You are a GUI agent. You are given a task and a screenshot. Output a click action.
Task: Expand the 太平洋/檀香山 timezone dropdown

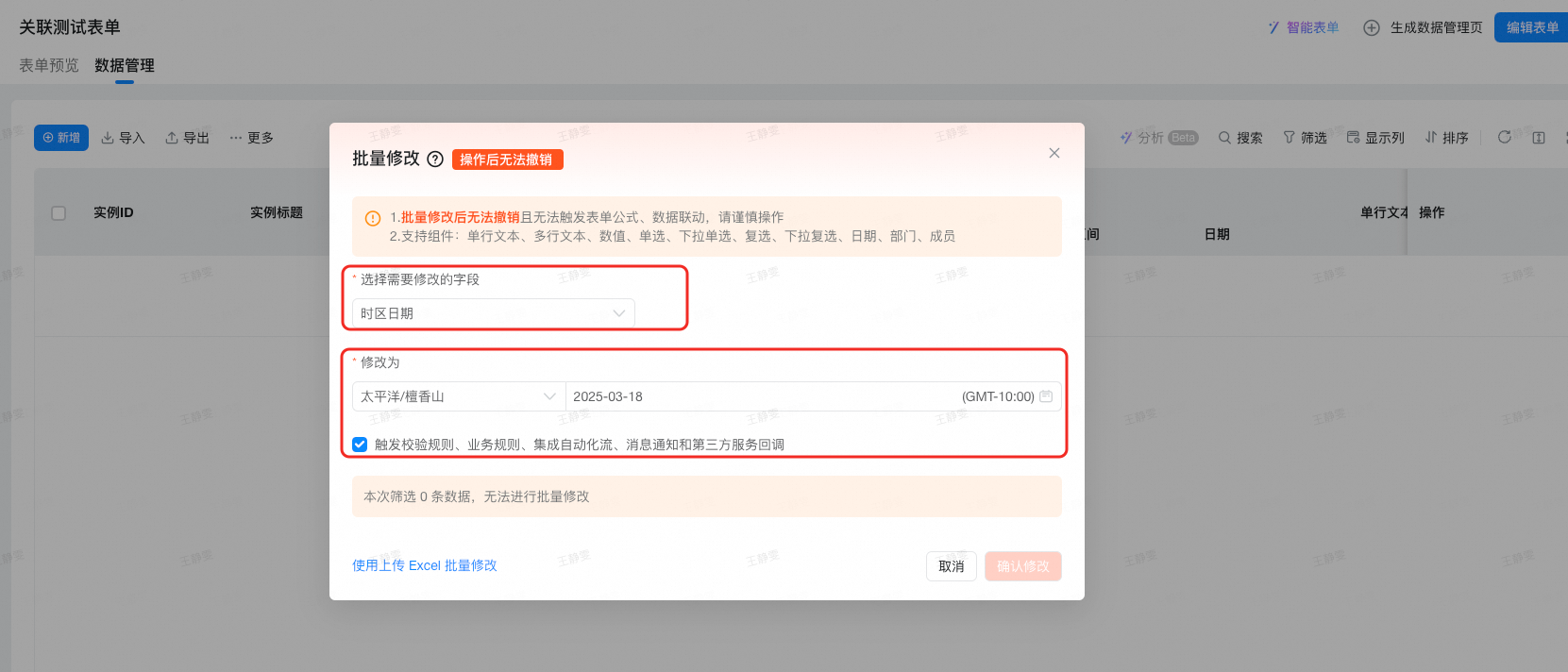tap(459, 396)
